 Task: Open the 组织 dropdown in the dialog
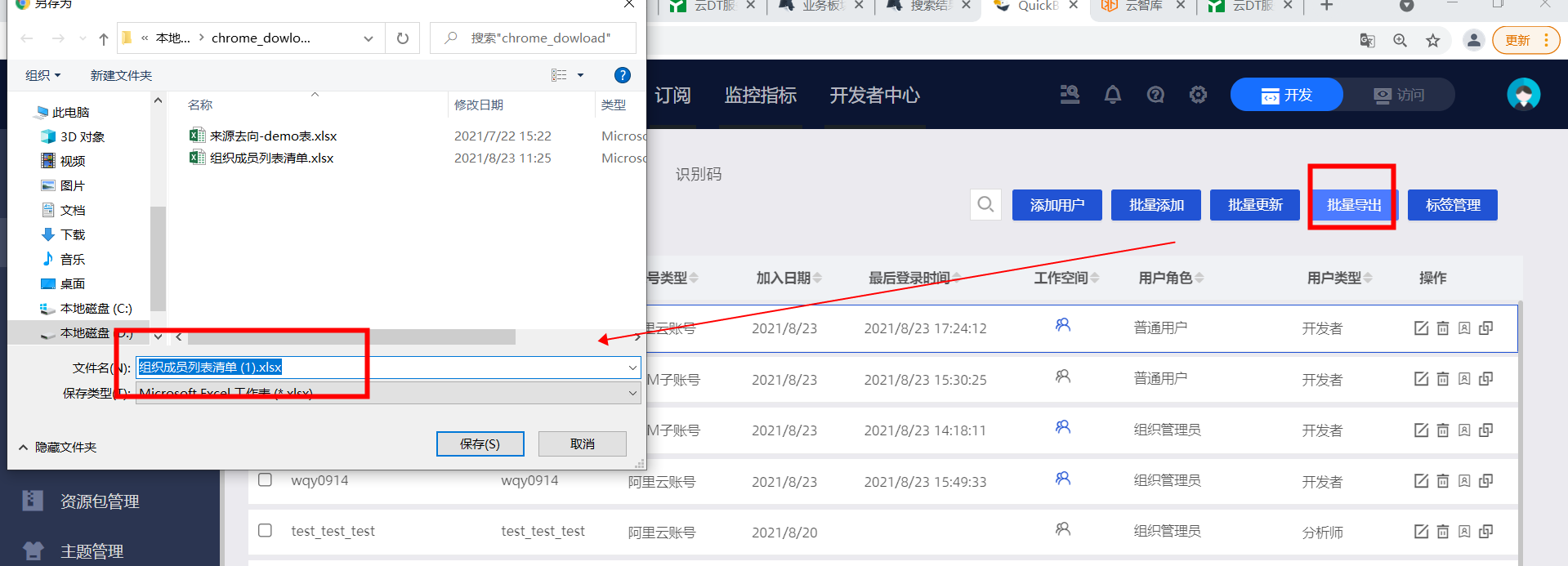click(42, 75)
